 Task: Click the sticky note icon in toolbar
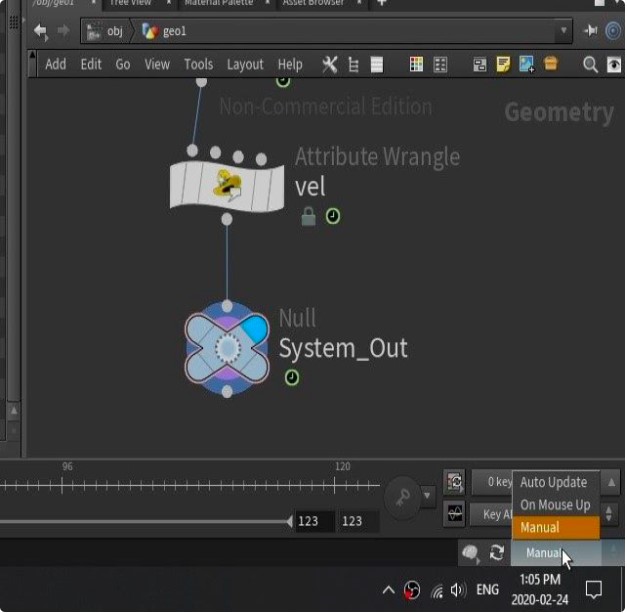tap(503, 64)
